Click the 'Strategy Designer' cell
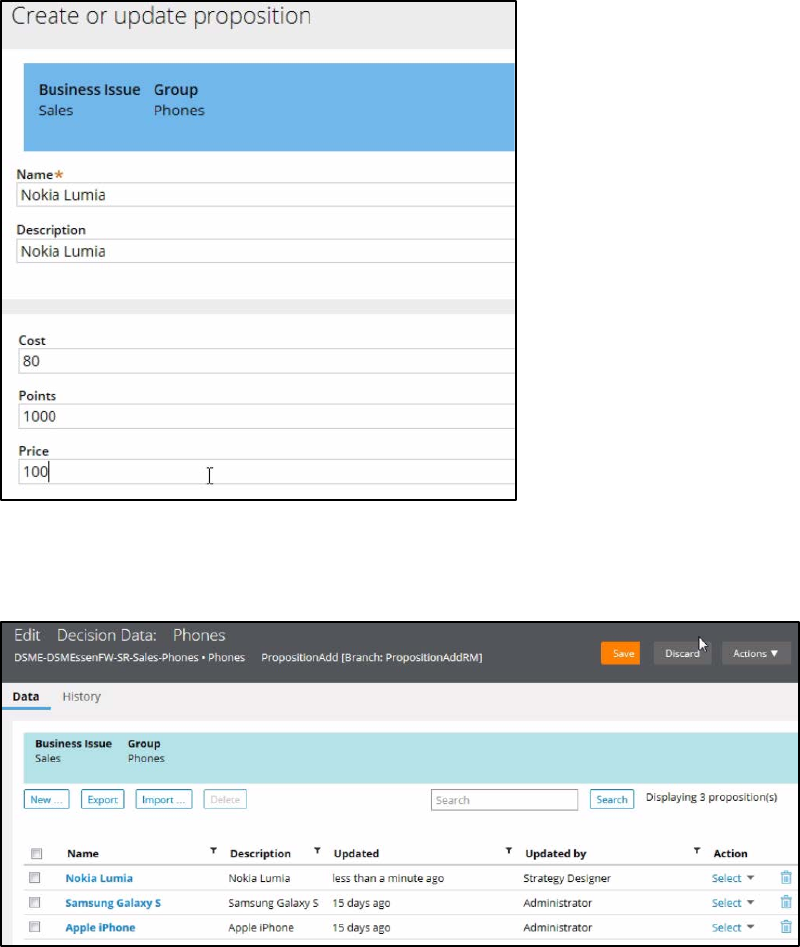 click(x=567, y=878)
